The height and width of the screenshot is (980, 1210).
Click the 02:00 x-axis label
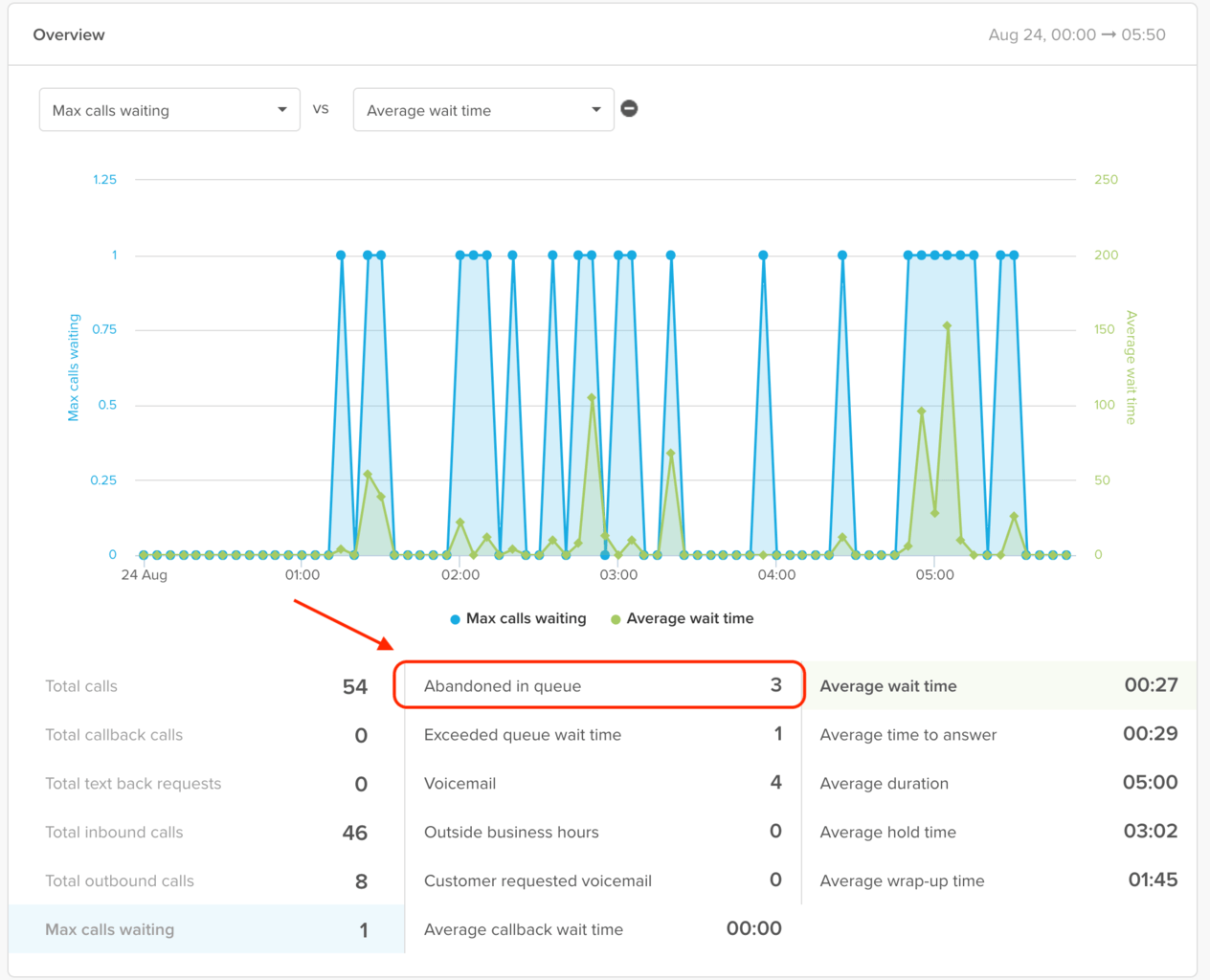460,575
